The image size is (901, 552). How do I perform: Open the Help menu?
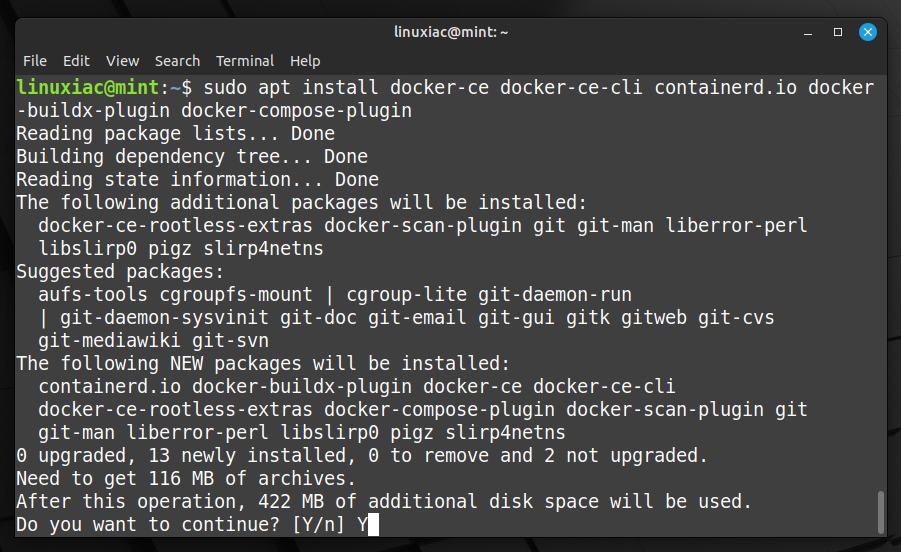(x=305, y=61)
